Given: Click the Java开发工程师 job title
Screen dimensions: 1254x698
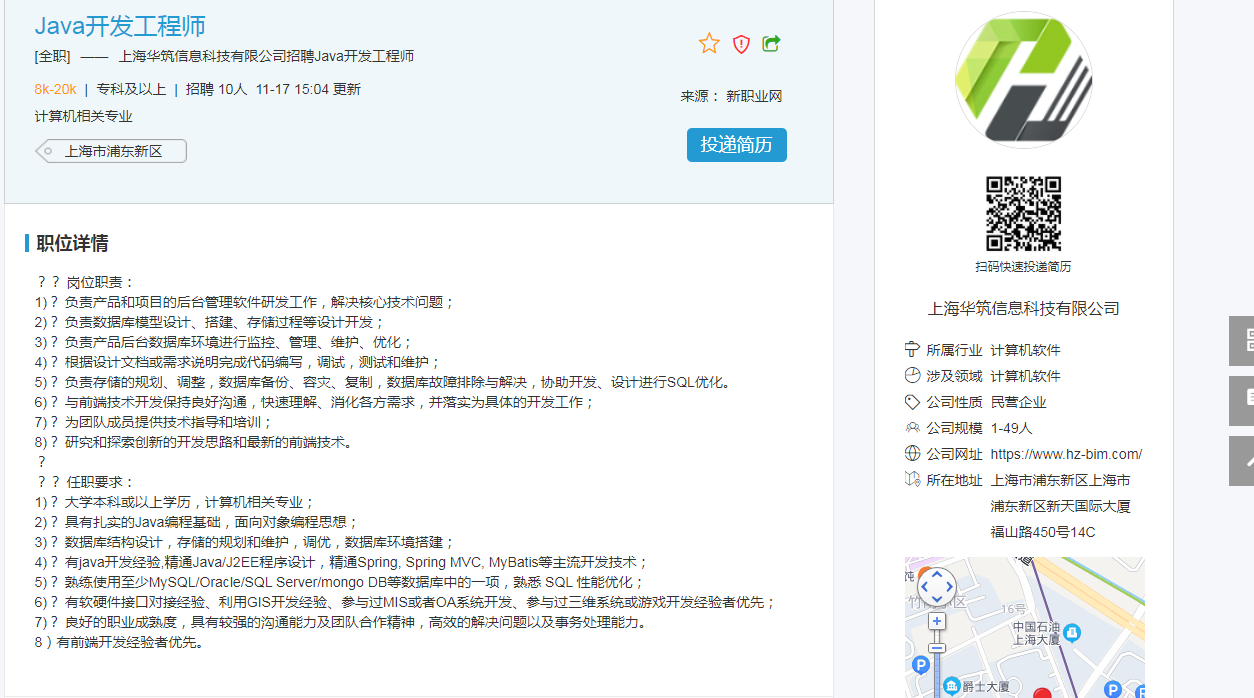Looking at the screenshot, I should tap(120, 27).
